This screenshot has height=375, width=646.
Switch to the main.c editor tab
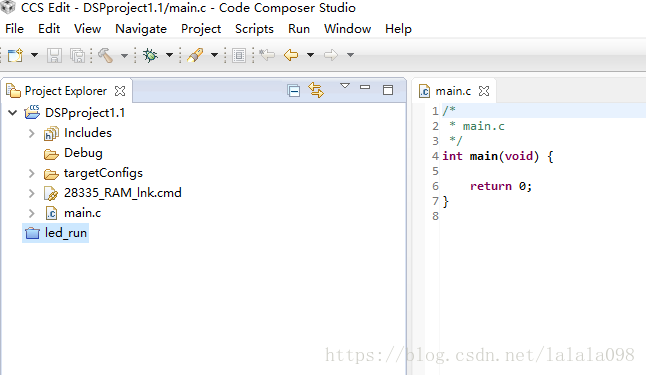click(x=453, y=91)
